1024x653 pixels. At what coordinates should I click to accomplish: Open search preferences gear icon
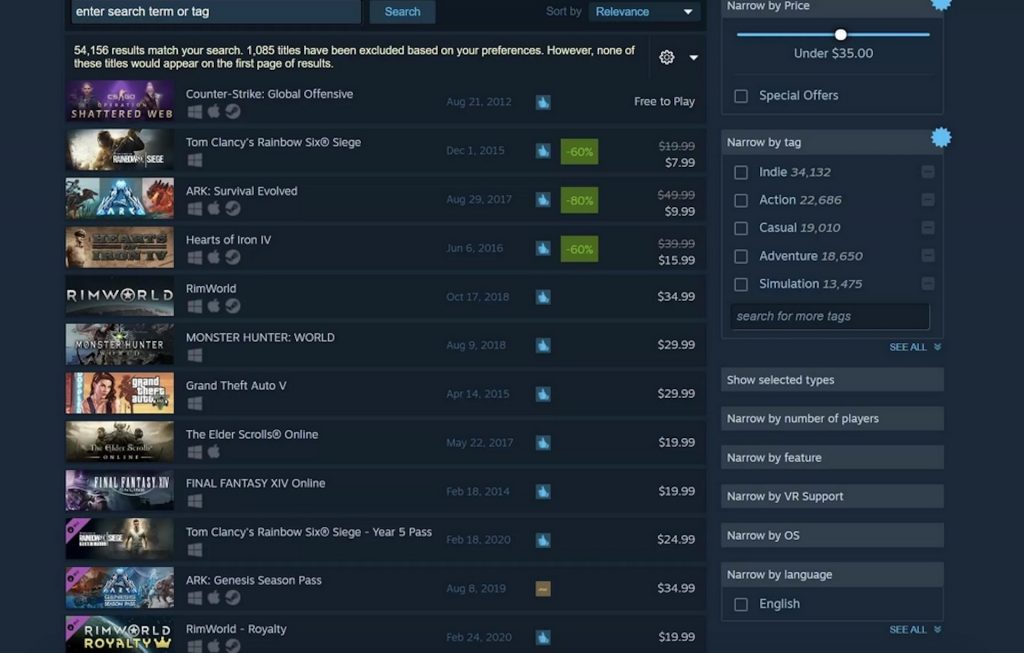click(x=666, y=57)
